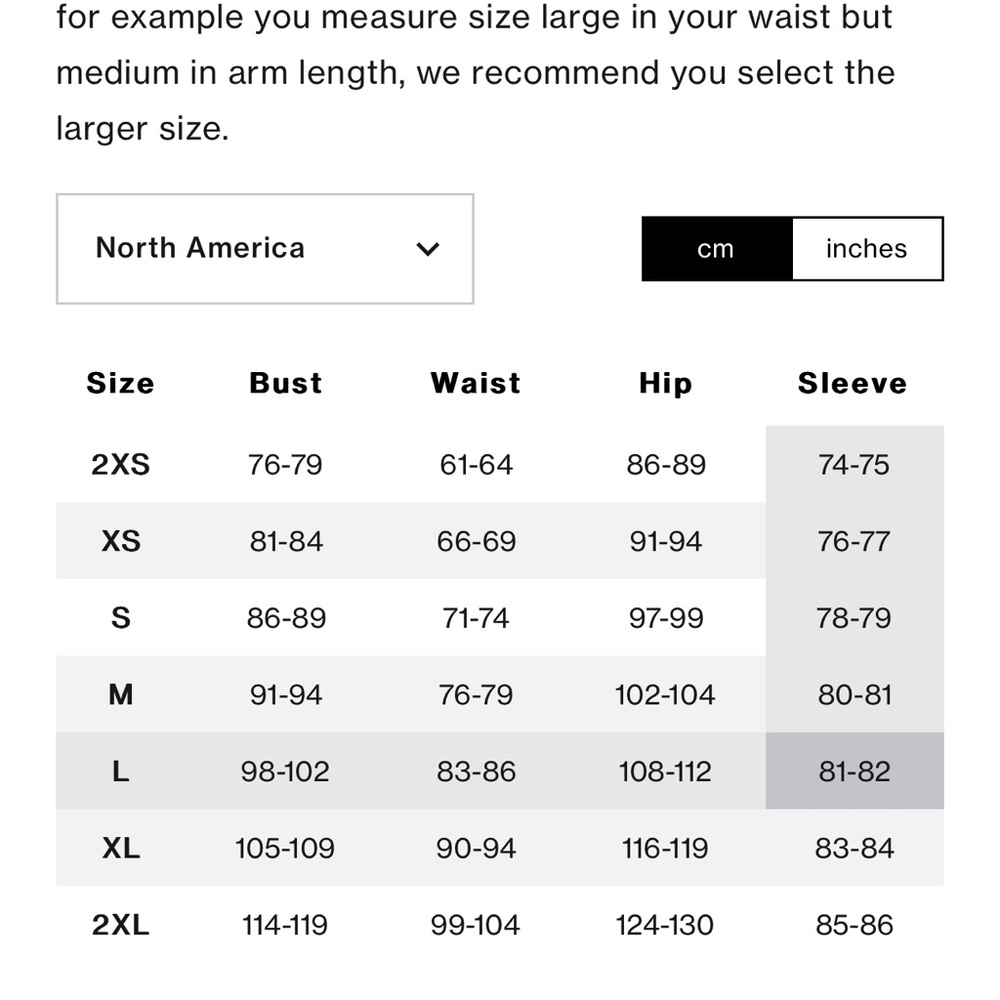Click the Hip column header
This screenshot has height=1000, width=1000.
point(665,383)
